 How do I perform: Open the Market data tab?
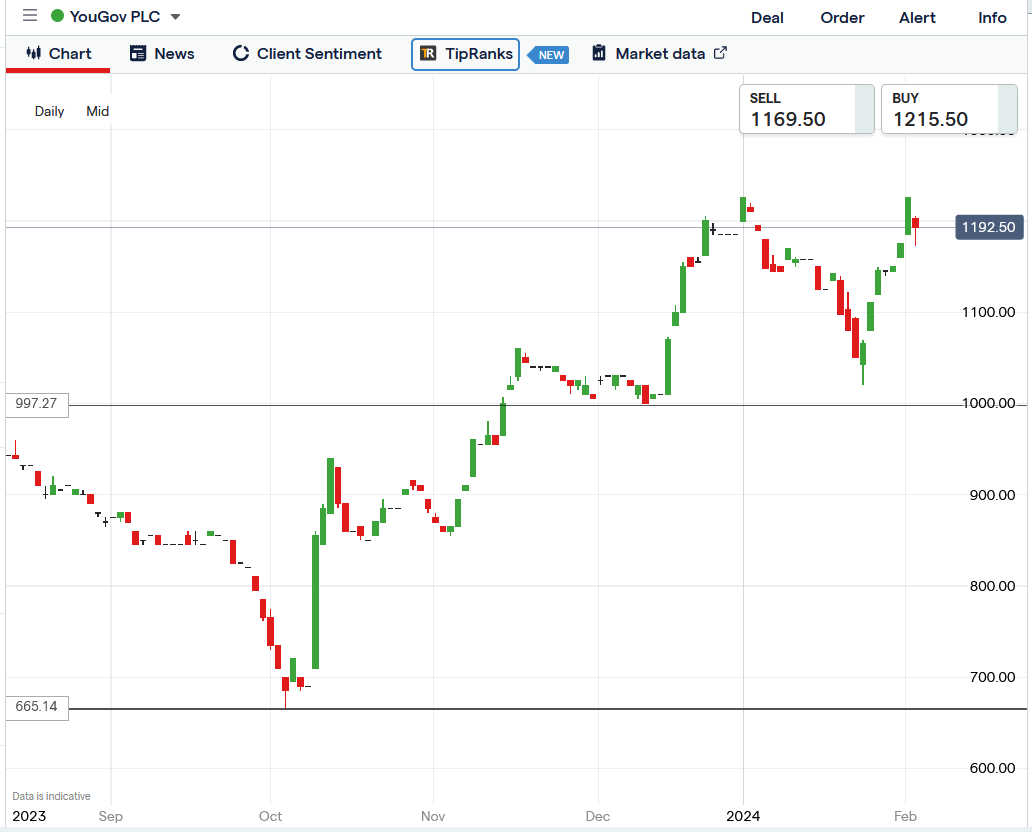(x=659, y=54)
